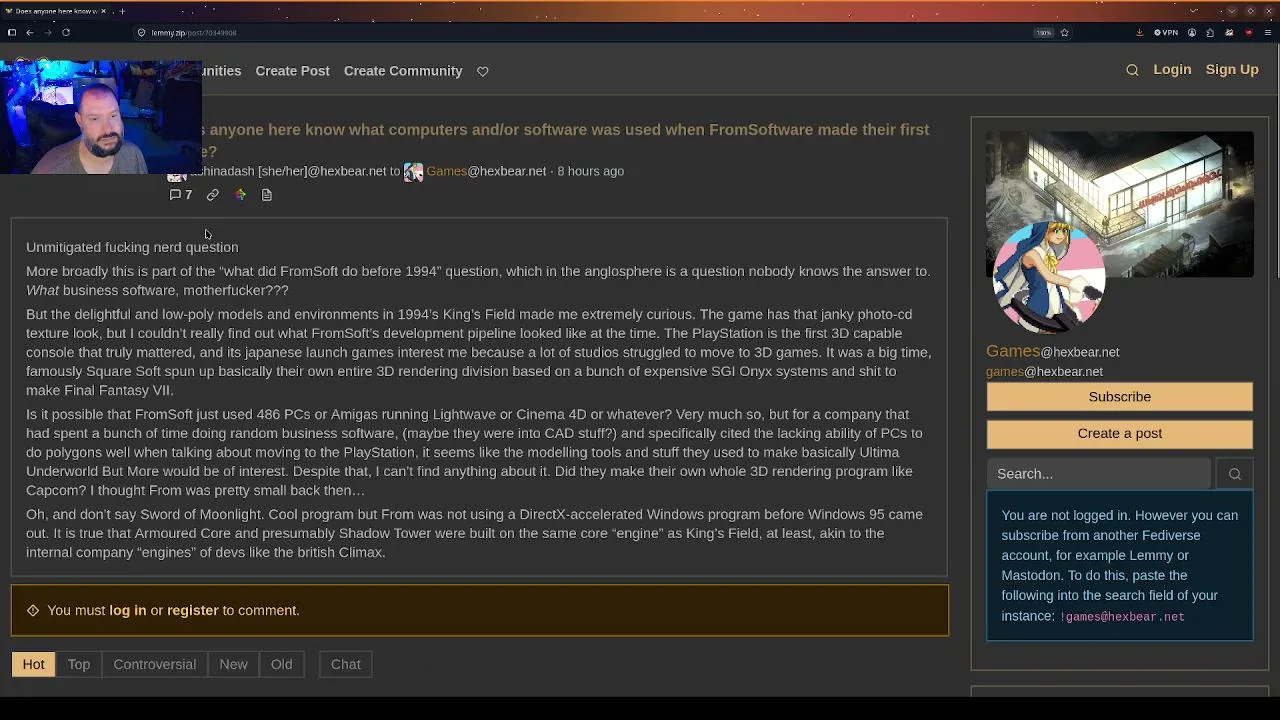Show site security shield info in address bar
This screenshot has width=1280, height=720.
coord(141,33)
